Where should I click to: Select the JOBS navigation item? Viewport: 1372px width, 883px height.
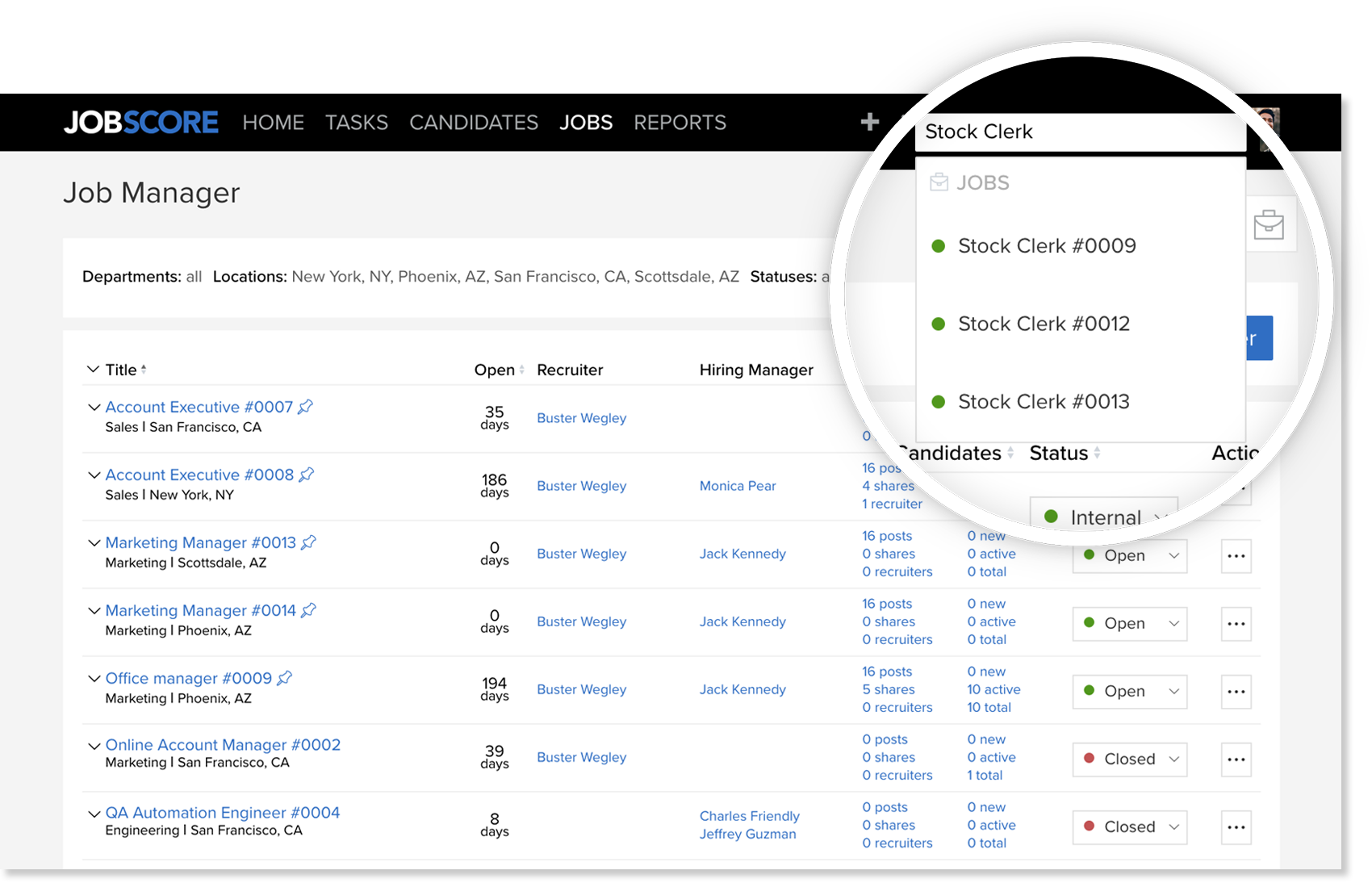[x=586, y=123]
